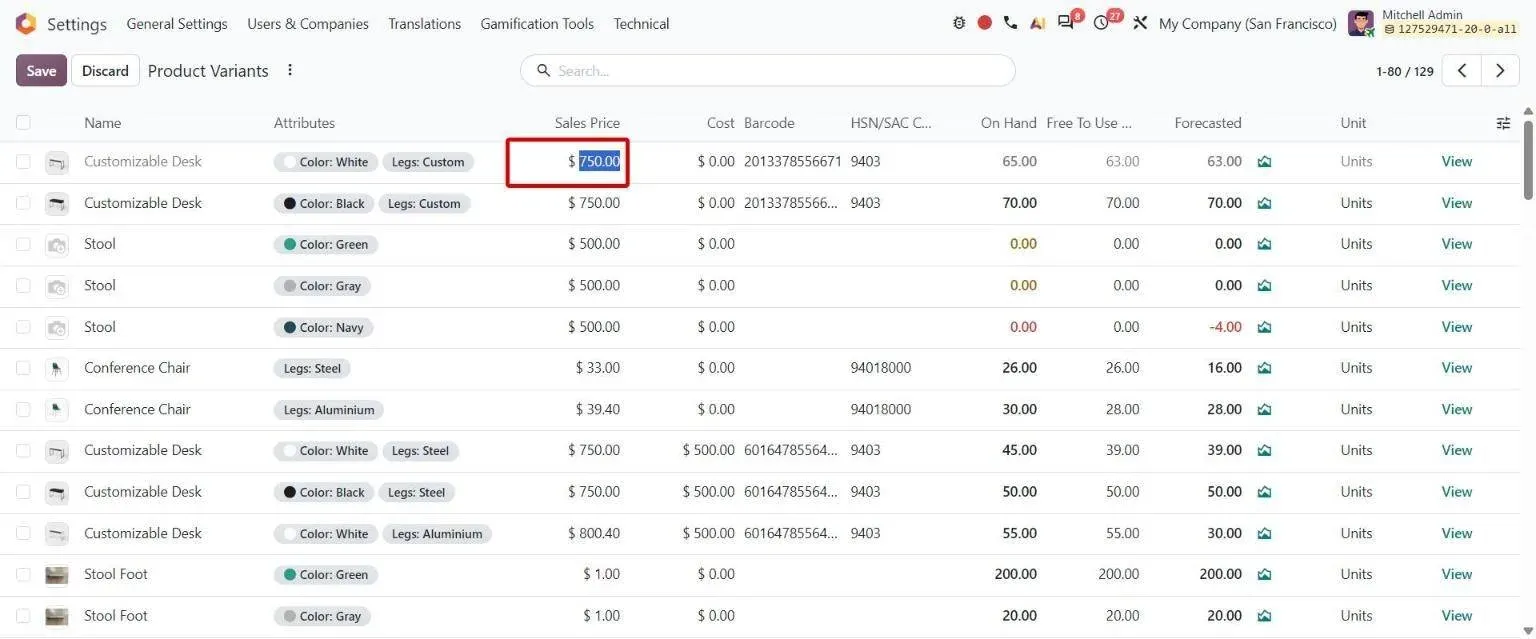Viewport: 1536px width, 639px height.
Task: Sort by the Forecasted column header
Action: coord(1208,123)
